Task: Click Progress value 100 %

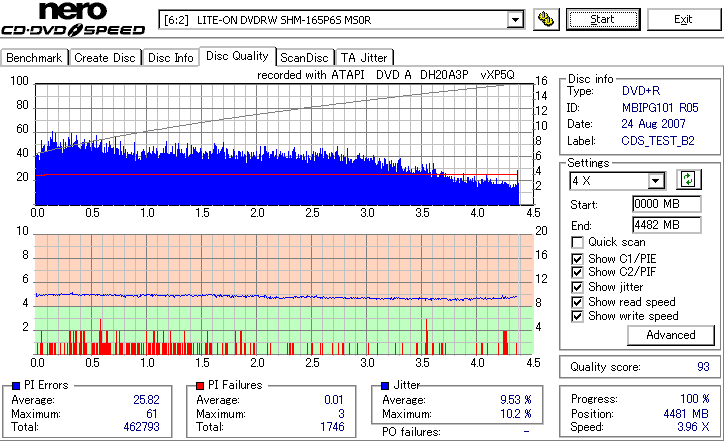Action: [x=695, y=399]
